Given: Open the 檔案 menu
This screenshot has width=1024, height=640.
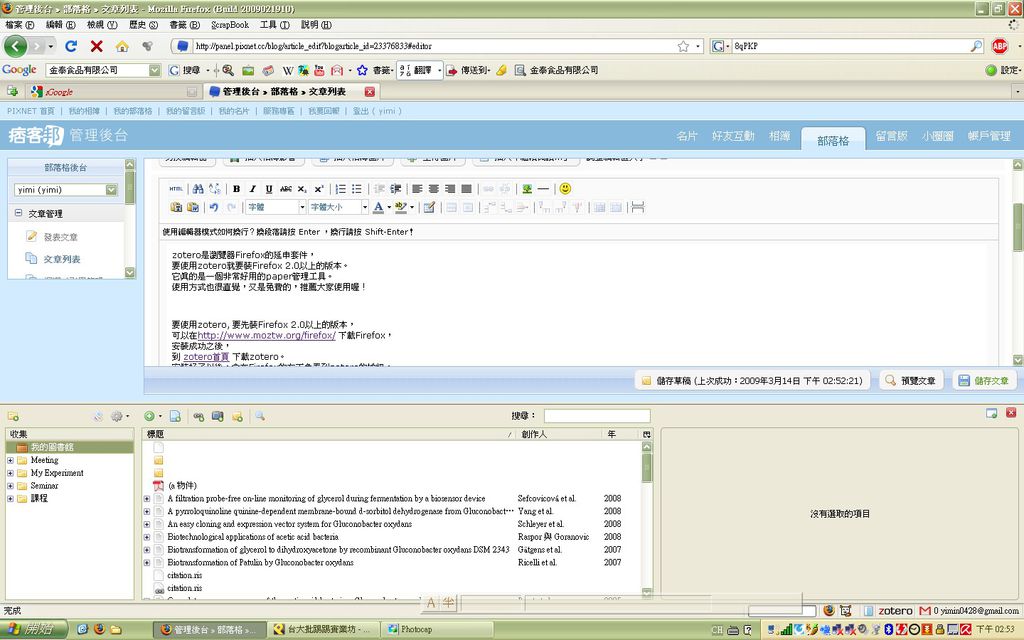Looking at the screenshot, I should point(20,25).
